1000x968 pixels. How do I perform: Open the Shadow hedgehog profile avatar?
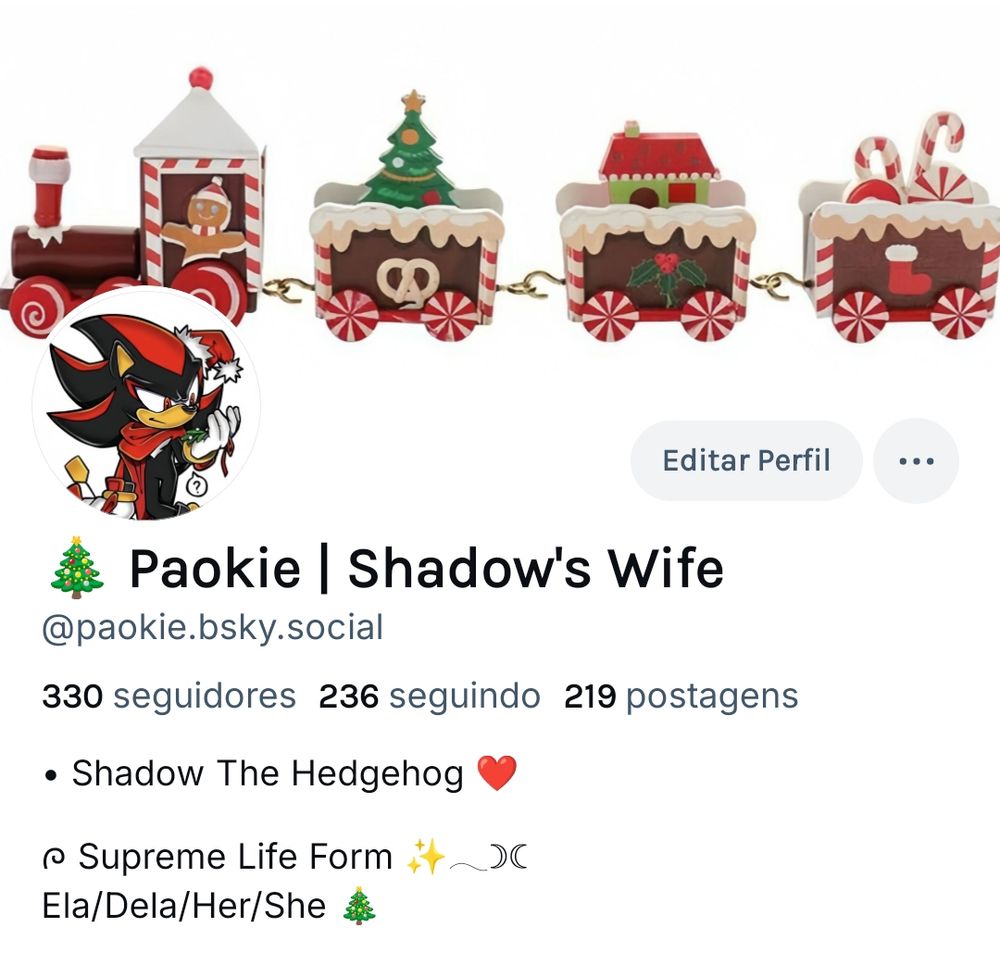[x=146, y=406]
